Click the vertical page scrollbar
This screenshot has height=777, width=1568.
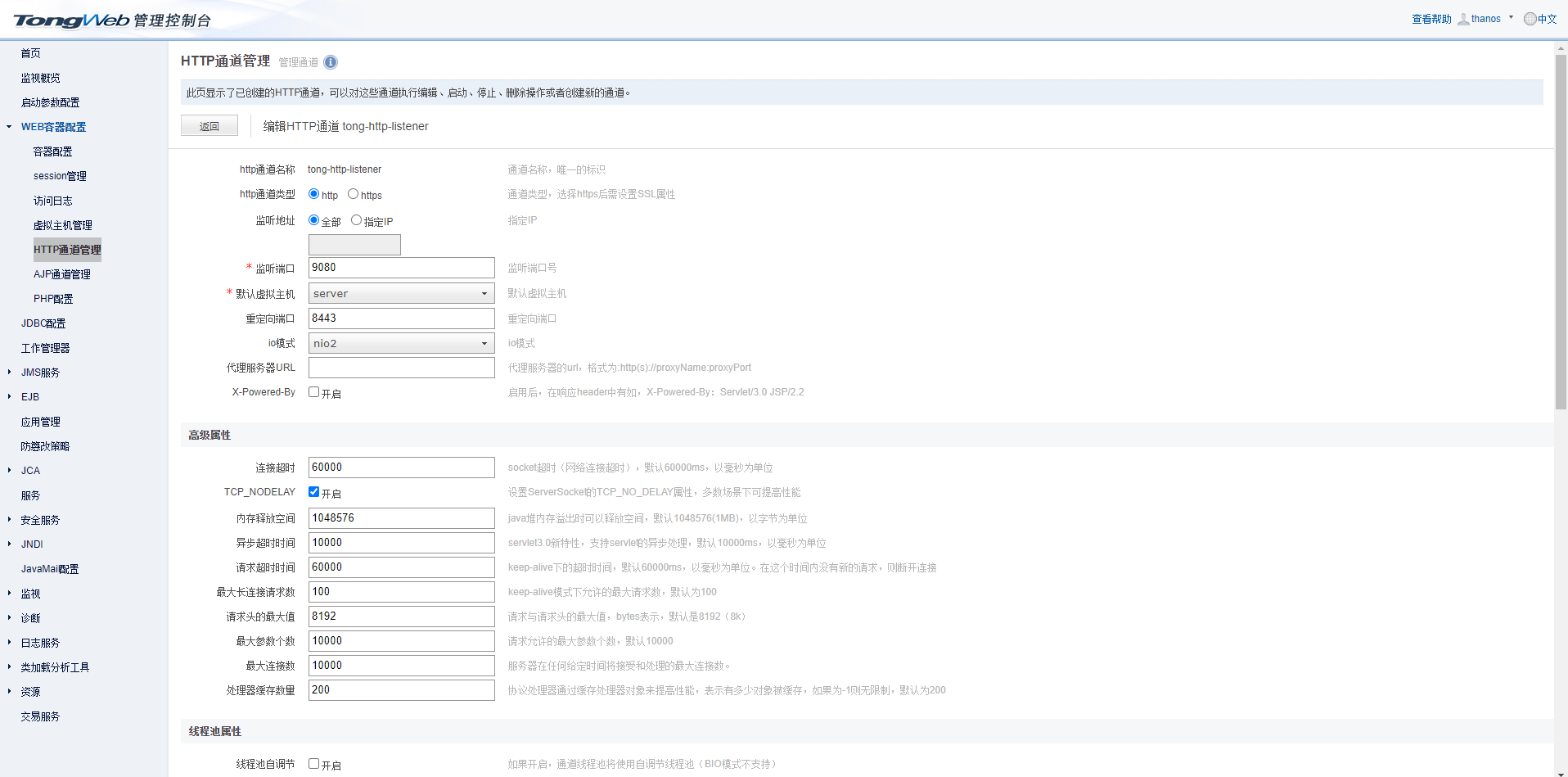tap(1561, 246)
